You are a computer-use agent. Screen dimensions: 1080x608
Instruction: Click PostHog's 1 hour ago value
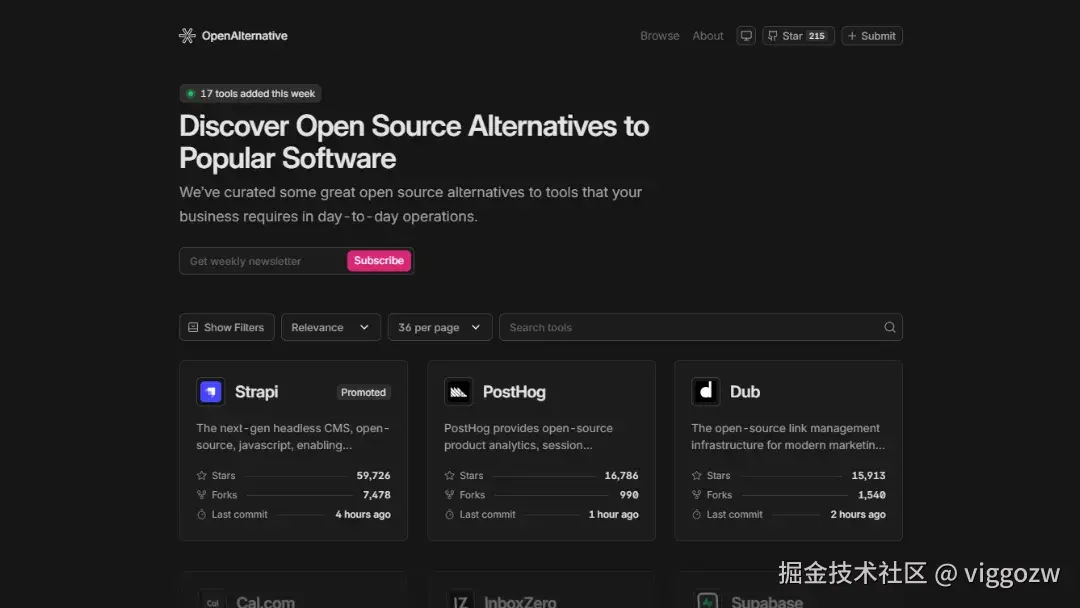(613, 514)
